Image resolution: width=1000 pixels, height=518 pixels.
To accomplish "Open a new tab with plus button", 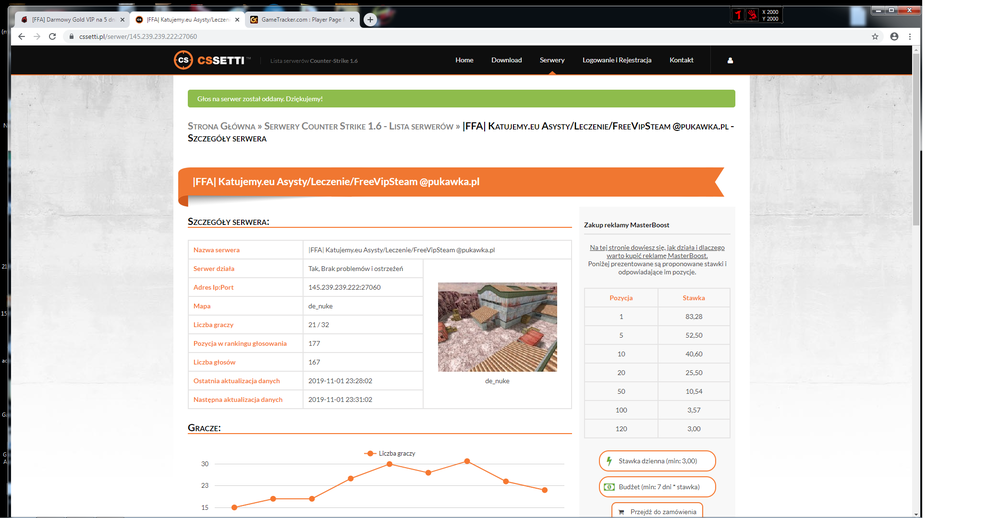I will (370, 20).
